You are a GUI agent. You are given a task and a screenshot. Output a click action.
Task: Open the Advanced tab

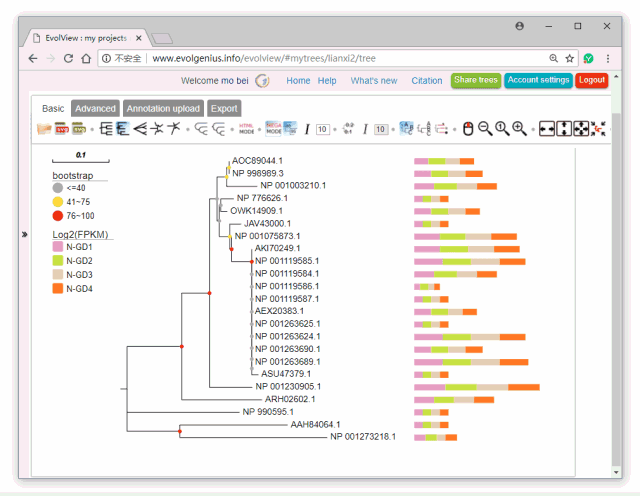click(95, 109)
